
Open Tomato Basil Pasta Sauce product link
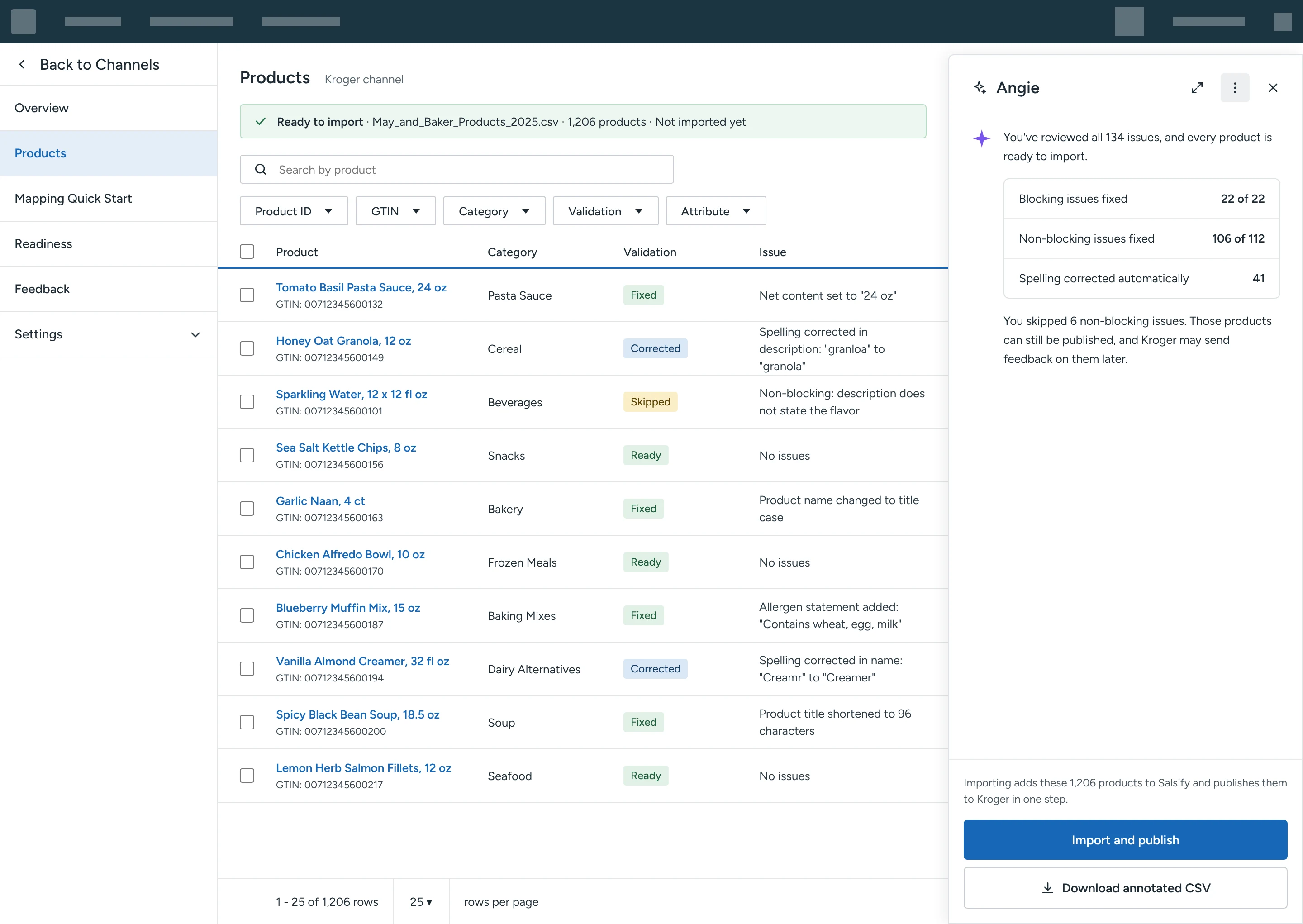pyautogui.click(x=361, y=287)
